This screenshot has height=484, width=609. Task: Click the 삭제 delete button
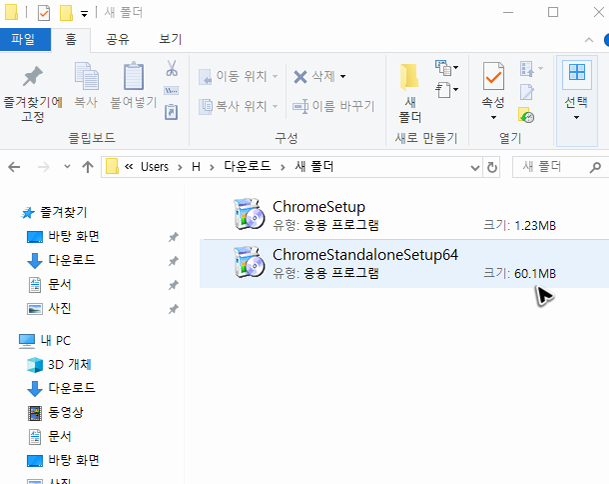(x=314, y=76)
